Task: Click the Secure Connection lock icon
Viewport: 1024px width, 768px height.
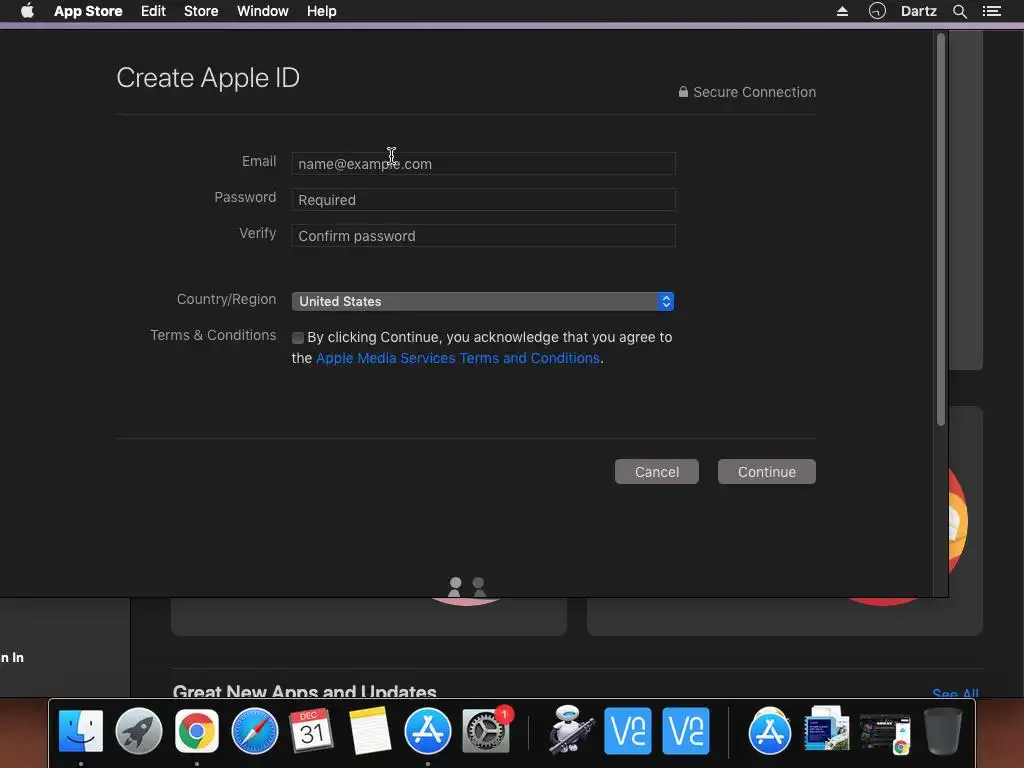Action: 683,91
